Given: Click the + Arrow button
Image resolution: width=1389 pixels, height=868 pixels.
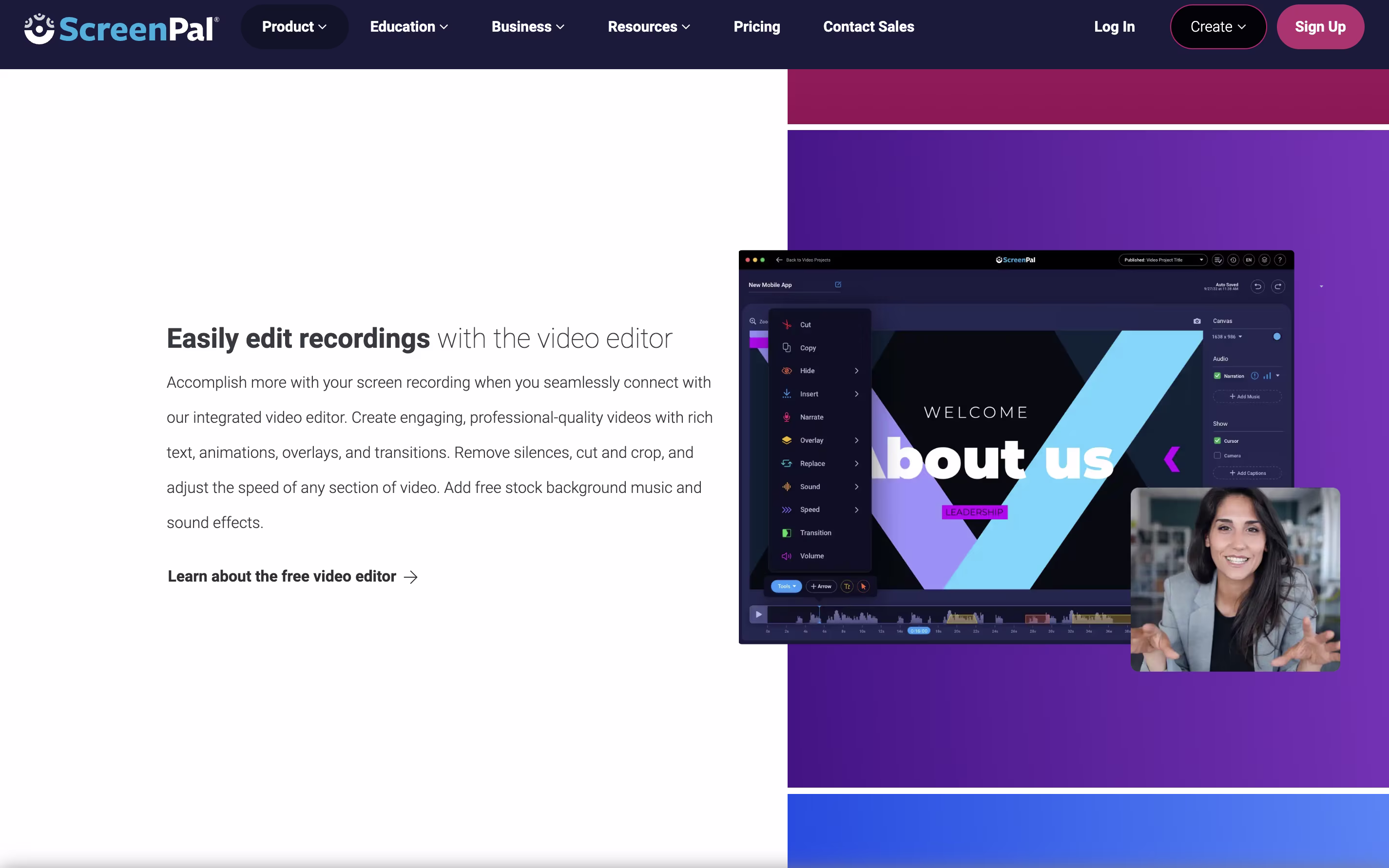Looking at the screenshot, I should (x=821, y=586).
